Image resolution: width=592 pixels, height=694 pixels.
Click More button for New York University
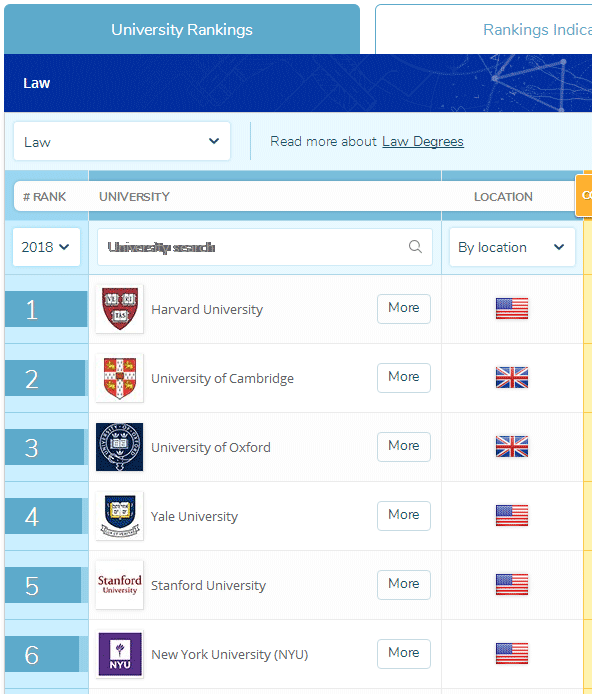tap(404, 654)
